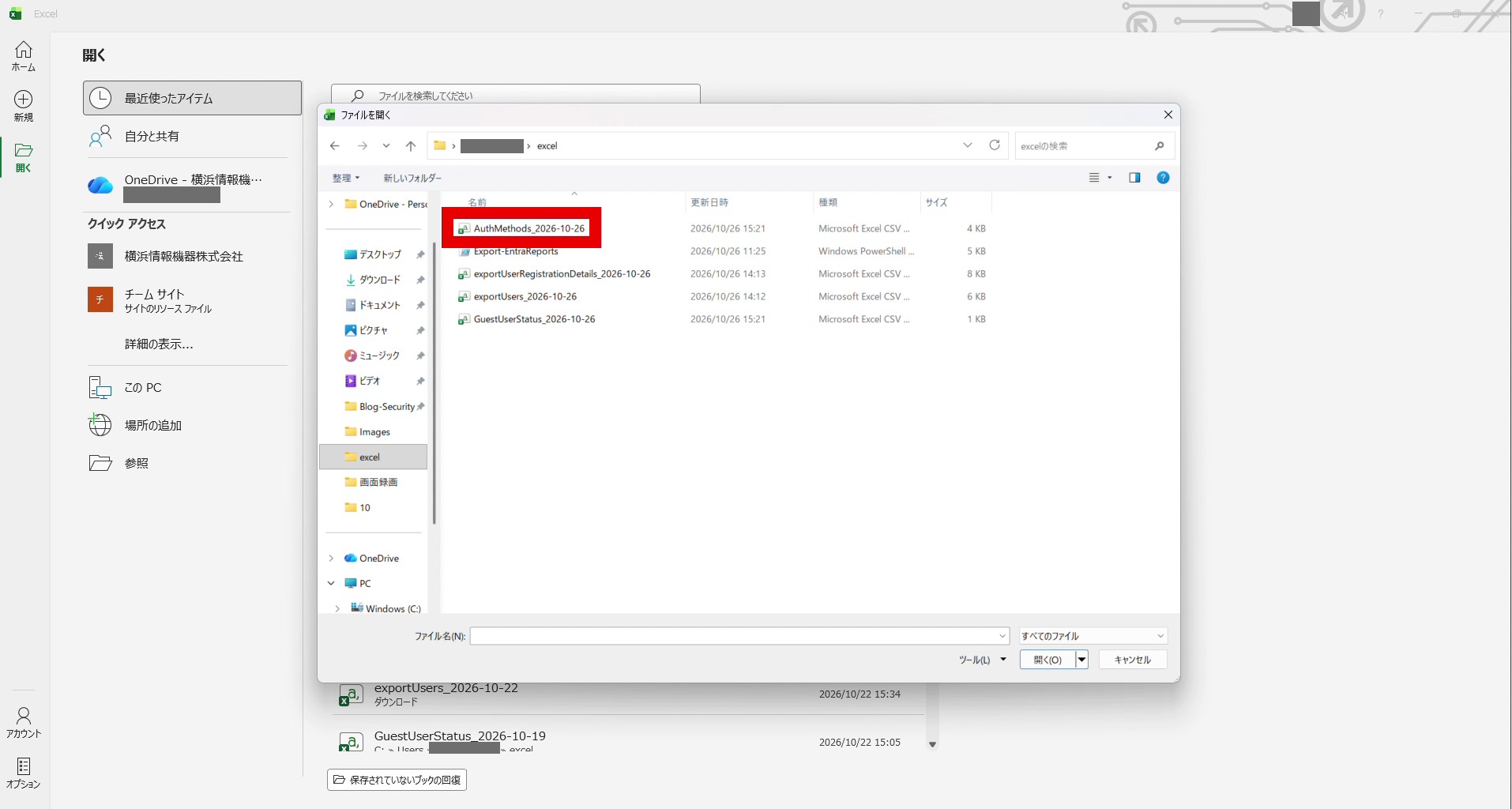This screenshot has width=1512, height=809.
Task: Refresh the excel folder listing
Action: [x=995, y=145]
